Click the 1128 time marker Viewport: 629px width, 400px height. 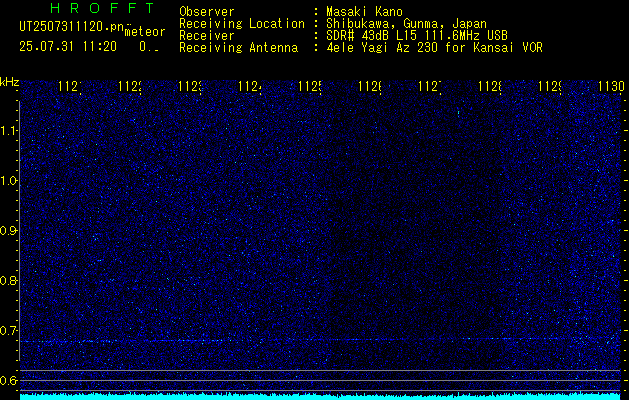489,86
